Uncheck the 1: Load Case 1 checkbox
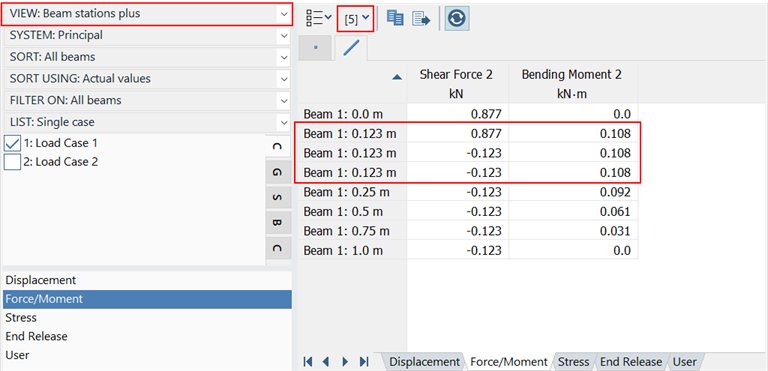The image size is (768, 371). 12,143
